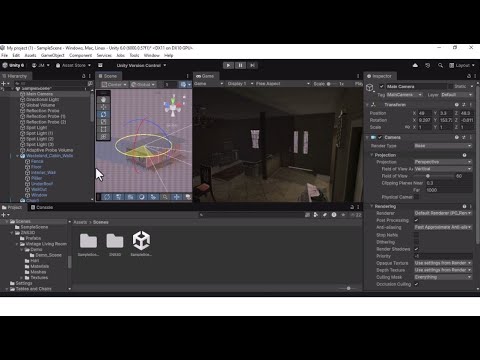Screen dimensions: 480x360
Task: Disable Post Processing checkbox
Action: tap(416, 220)
